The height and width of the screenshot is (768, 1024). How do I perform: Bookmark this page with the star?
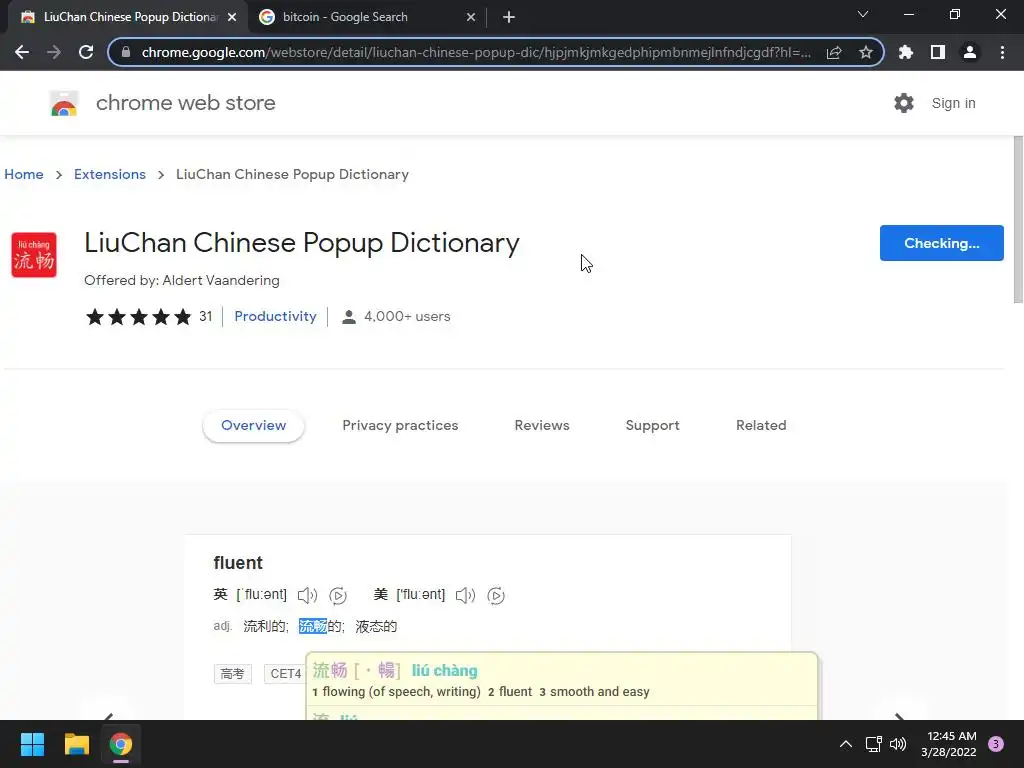(x=866, y=52)
